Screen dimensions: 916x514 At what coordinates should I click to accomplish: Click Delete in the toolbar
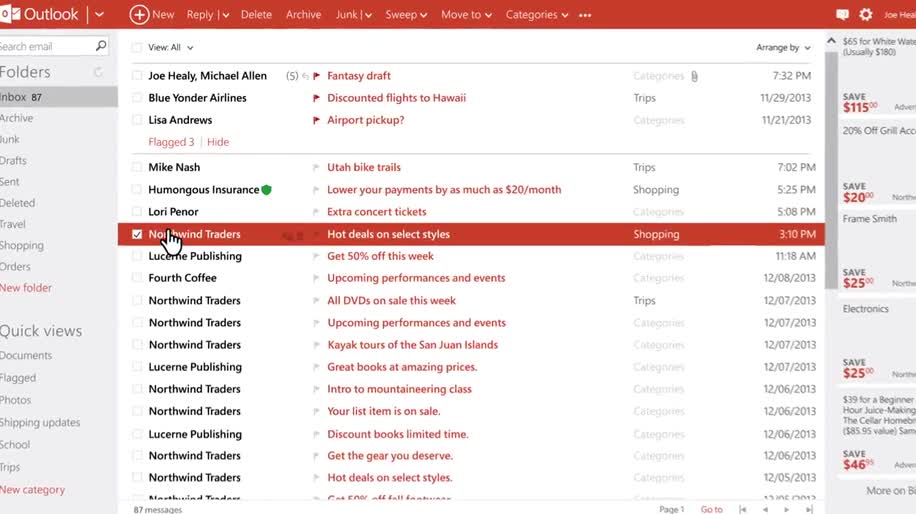(x=256, y=15)
